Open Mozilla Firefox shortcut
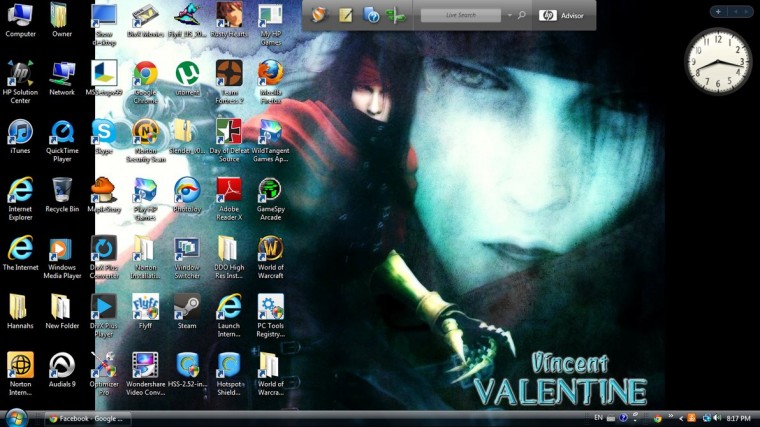The image size is (760, 427). coord(270,82)
